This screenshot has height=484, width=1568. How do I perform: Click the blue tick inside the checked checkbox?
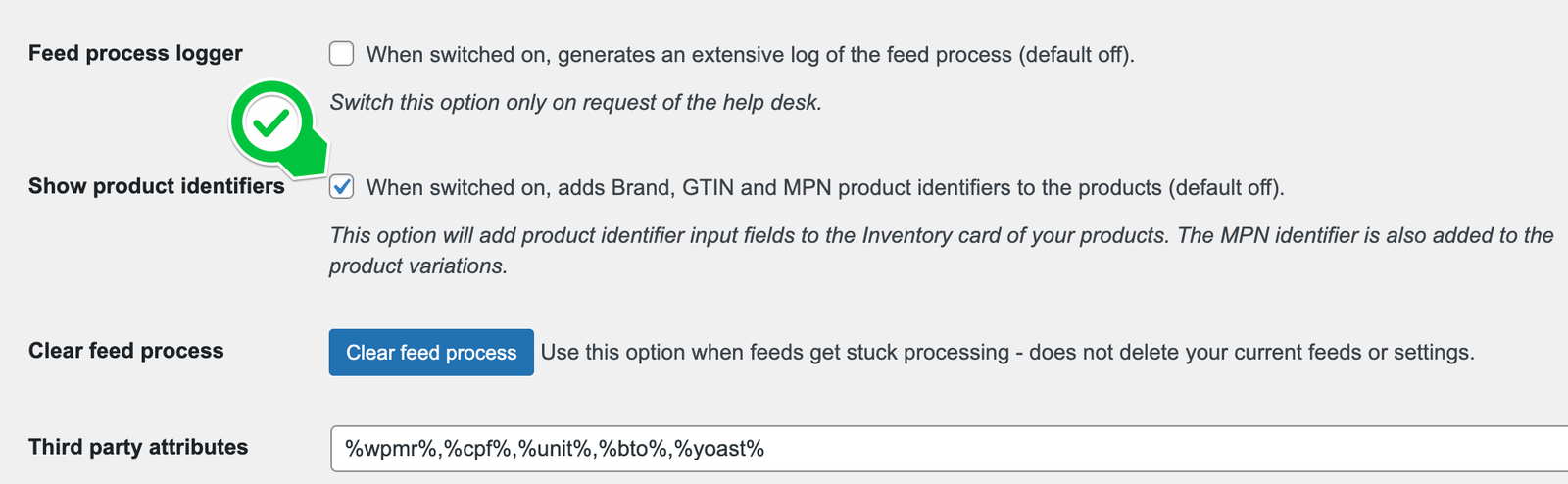tap(341, 186)
